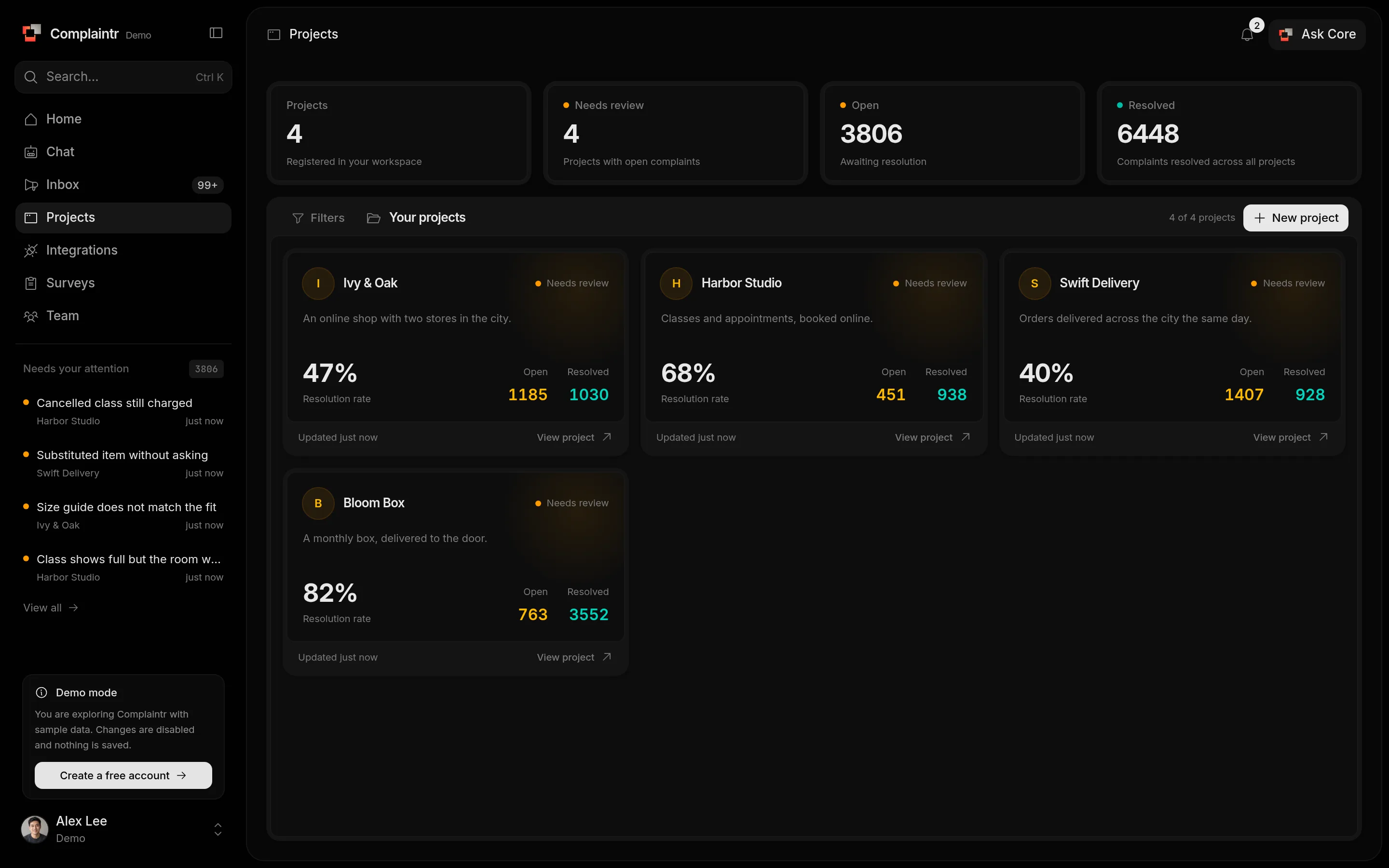
Task: Go to Inbox with 99+ badge
Action: pos(123,185)
